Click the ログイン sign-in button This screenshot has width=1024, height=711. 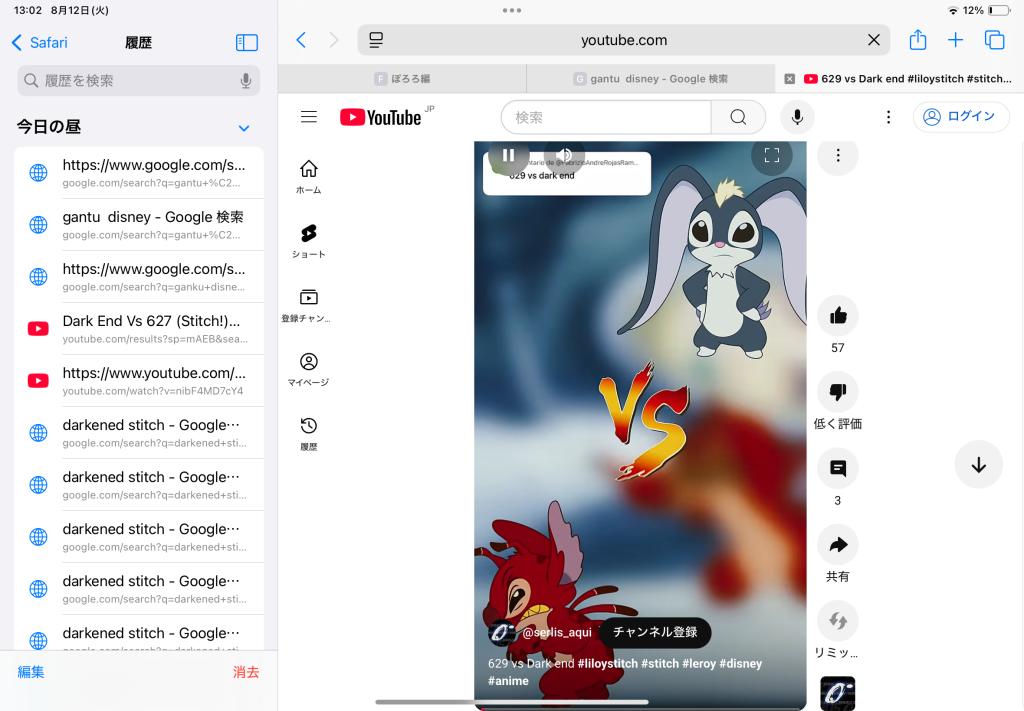960,117
